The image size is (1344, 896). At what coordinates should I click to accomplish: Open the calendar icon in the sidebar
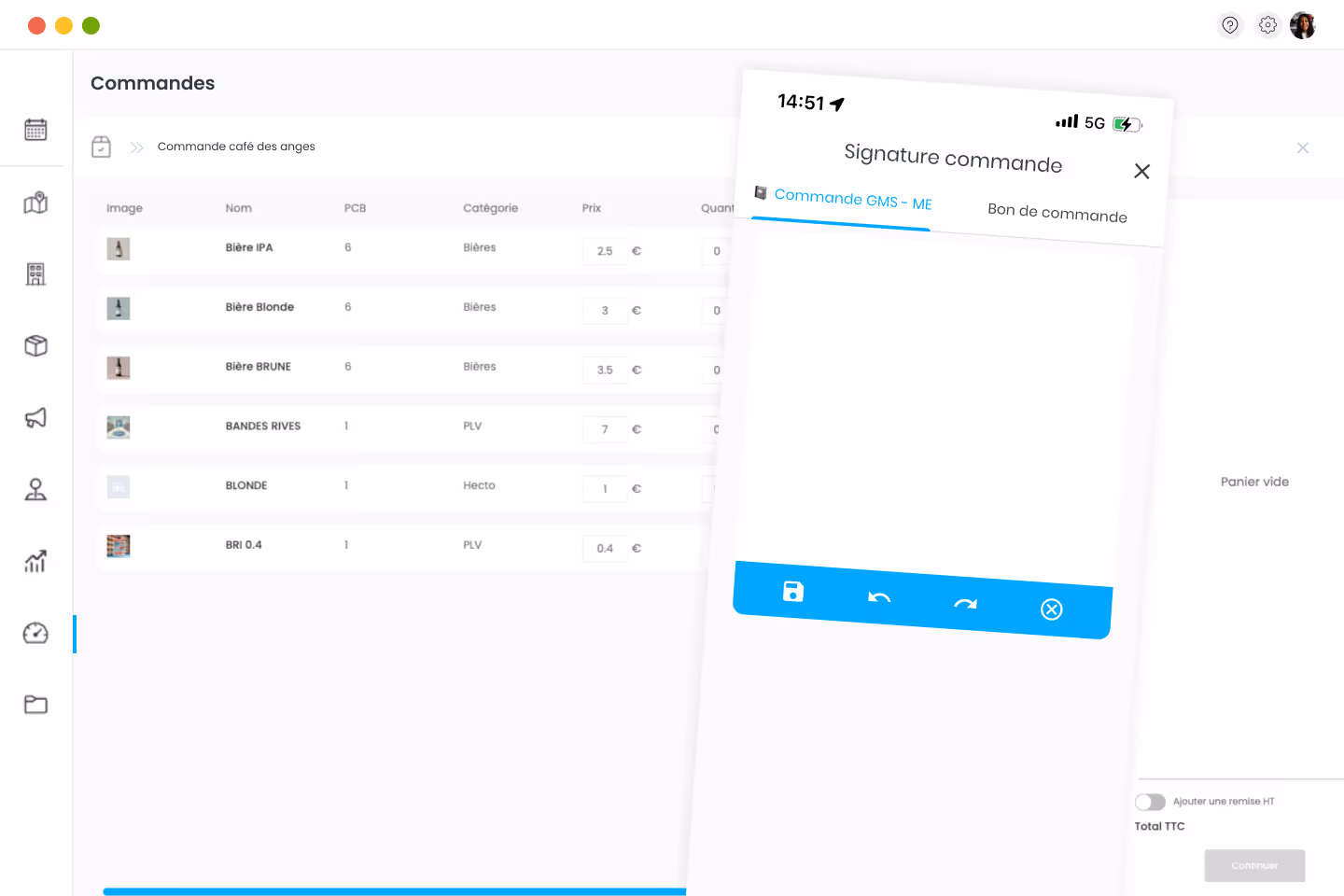(35, 130)
